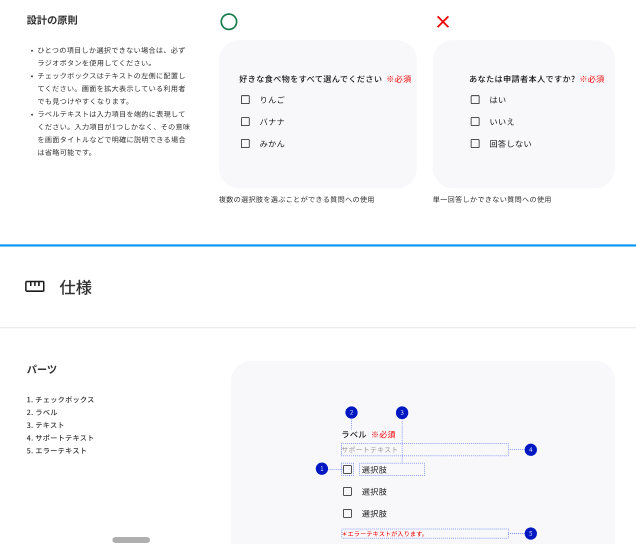Click the 回答しない option label

[x=510, y=144]
